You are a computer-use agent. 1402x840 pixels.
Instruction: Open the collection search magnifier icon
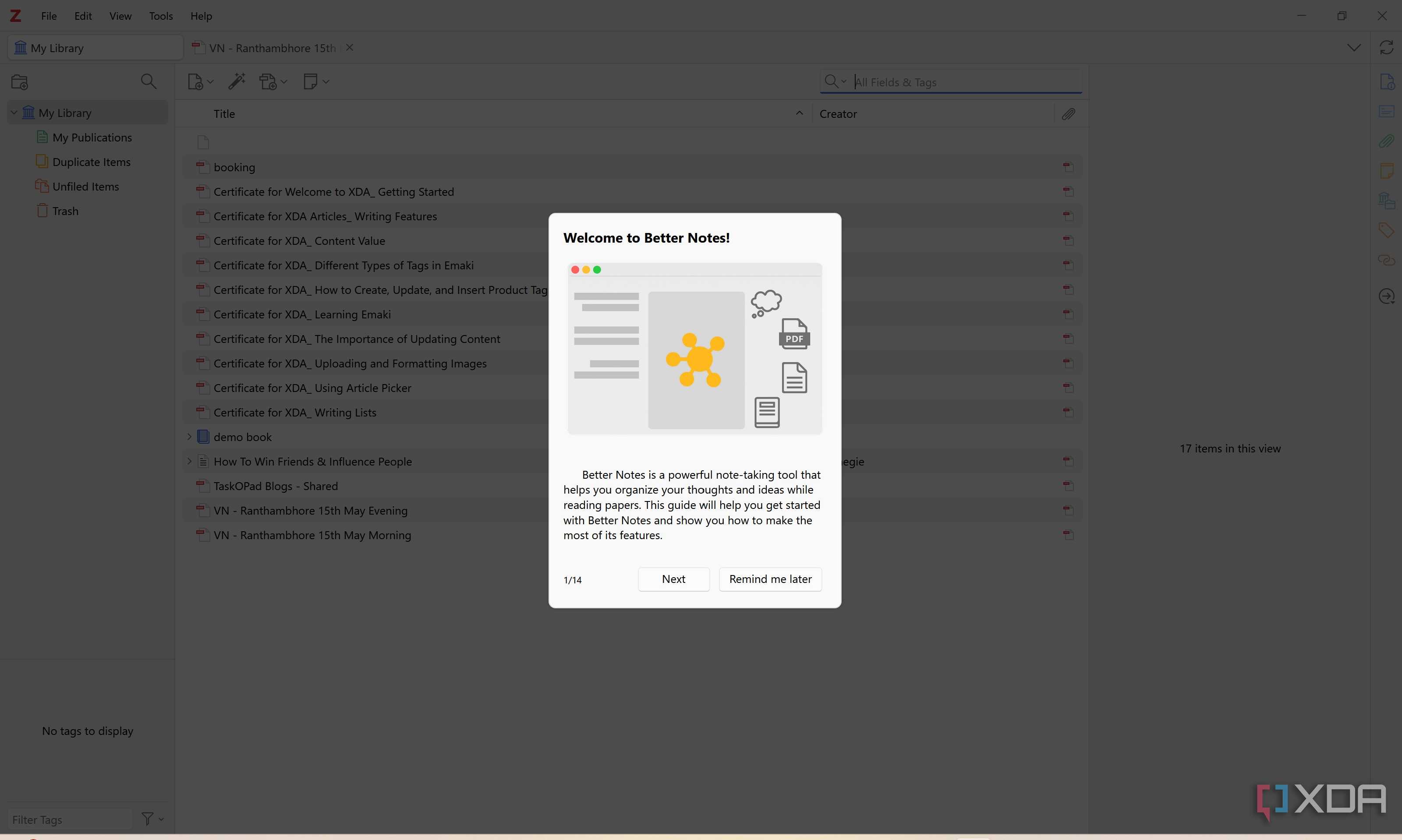pos(149,81)
